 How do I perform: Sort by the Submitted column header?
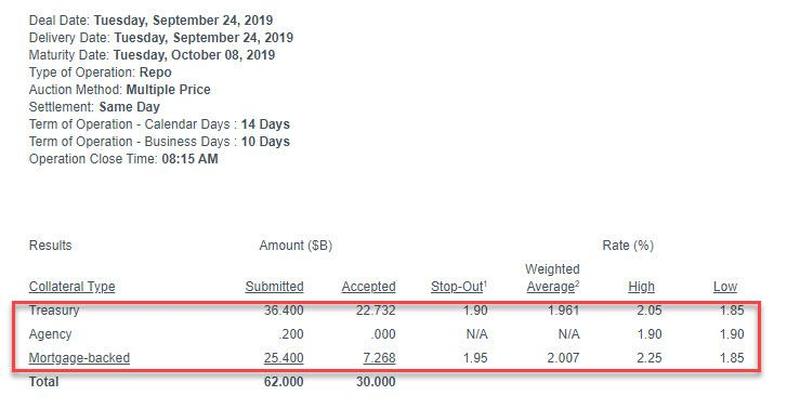274,287
